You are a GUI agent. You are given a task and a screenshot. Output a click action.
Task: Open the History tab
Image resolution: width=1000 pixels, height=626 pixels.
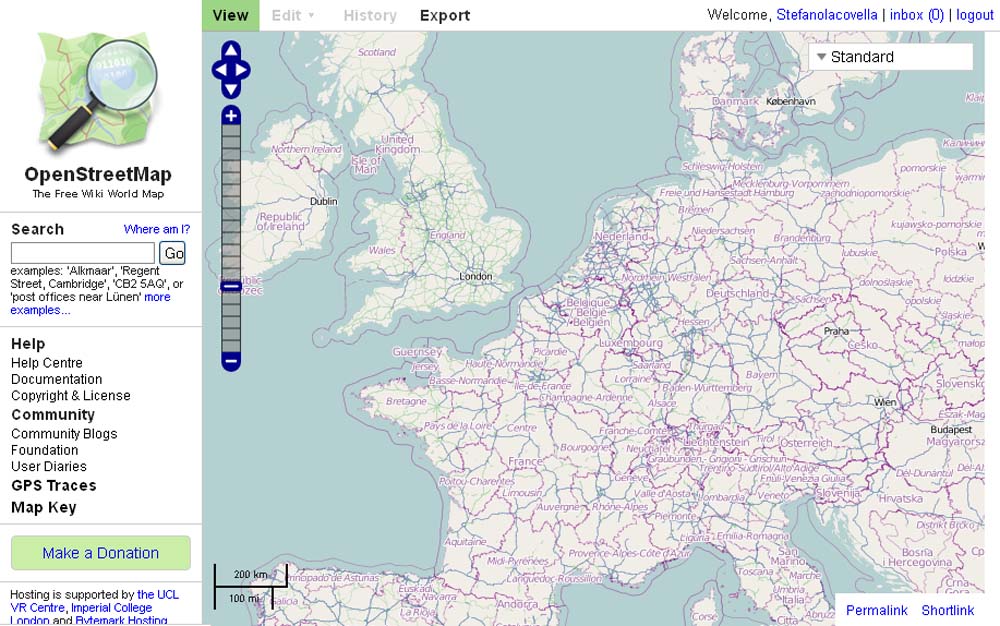click(x=370, y=15)
